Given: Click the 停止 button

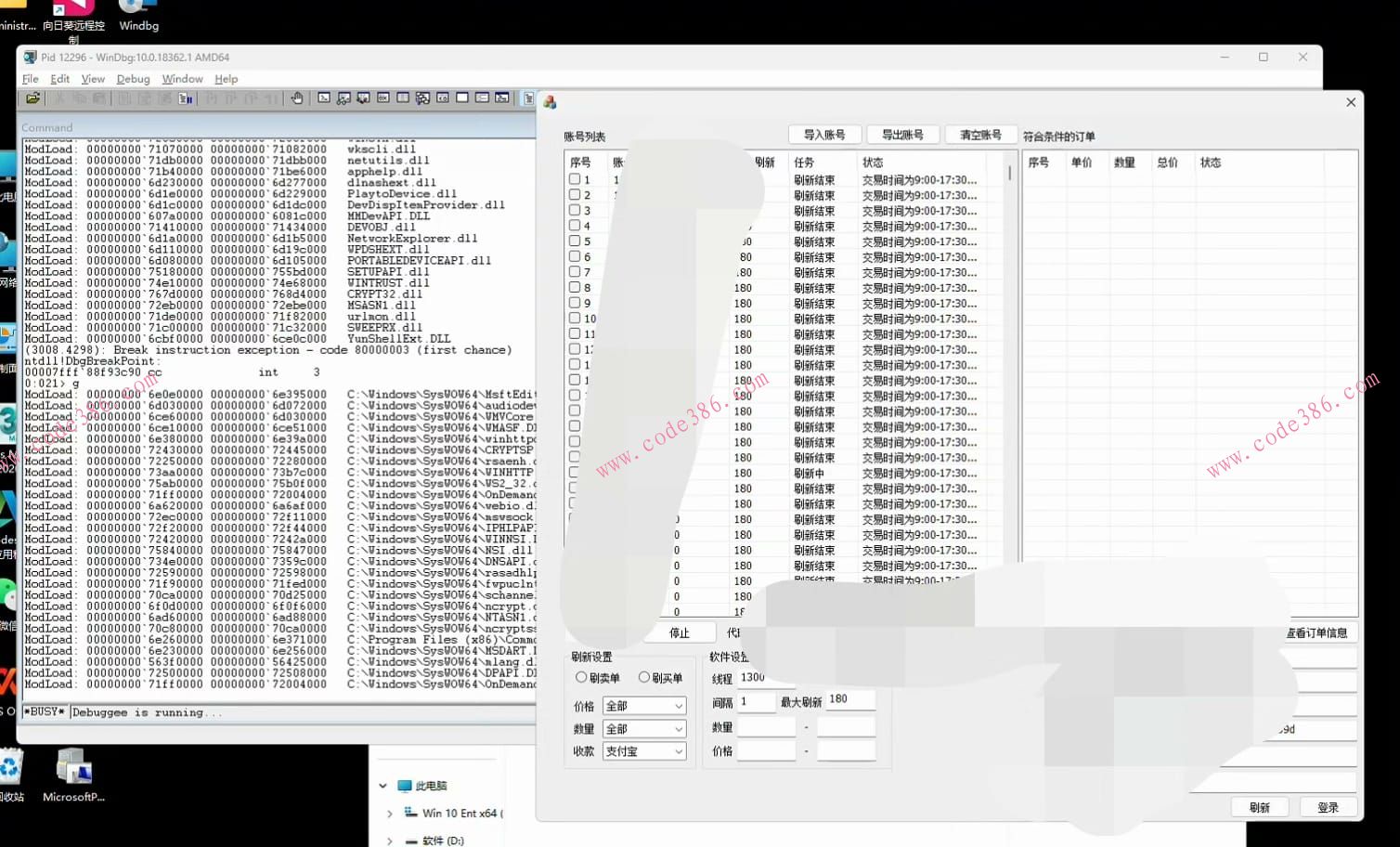Looking at the screenshot, I should (680, 632).
